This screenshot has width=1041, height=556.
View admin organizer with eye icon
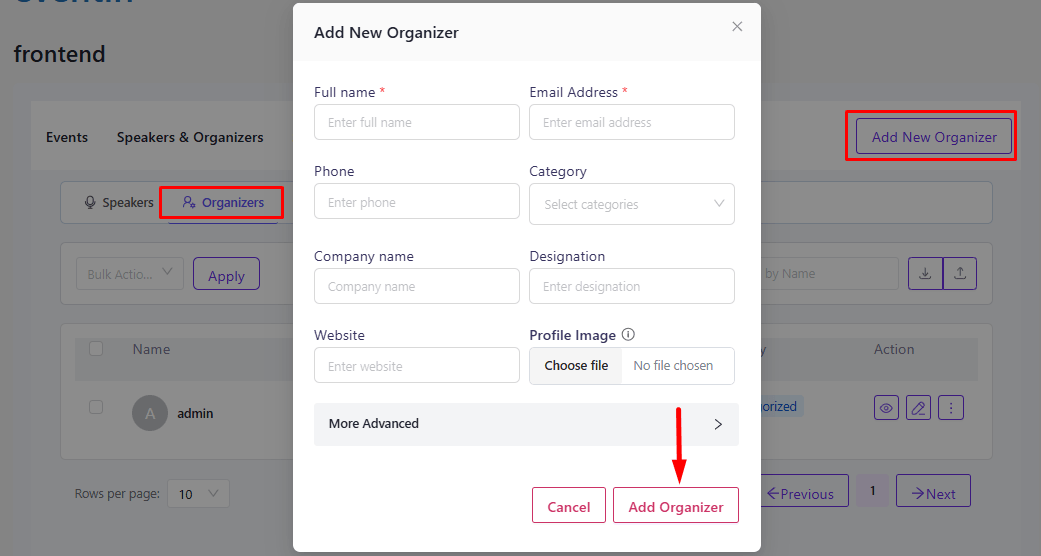(886, 408)
